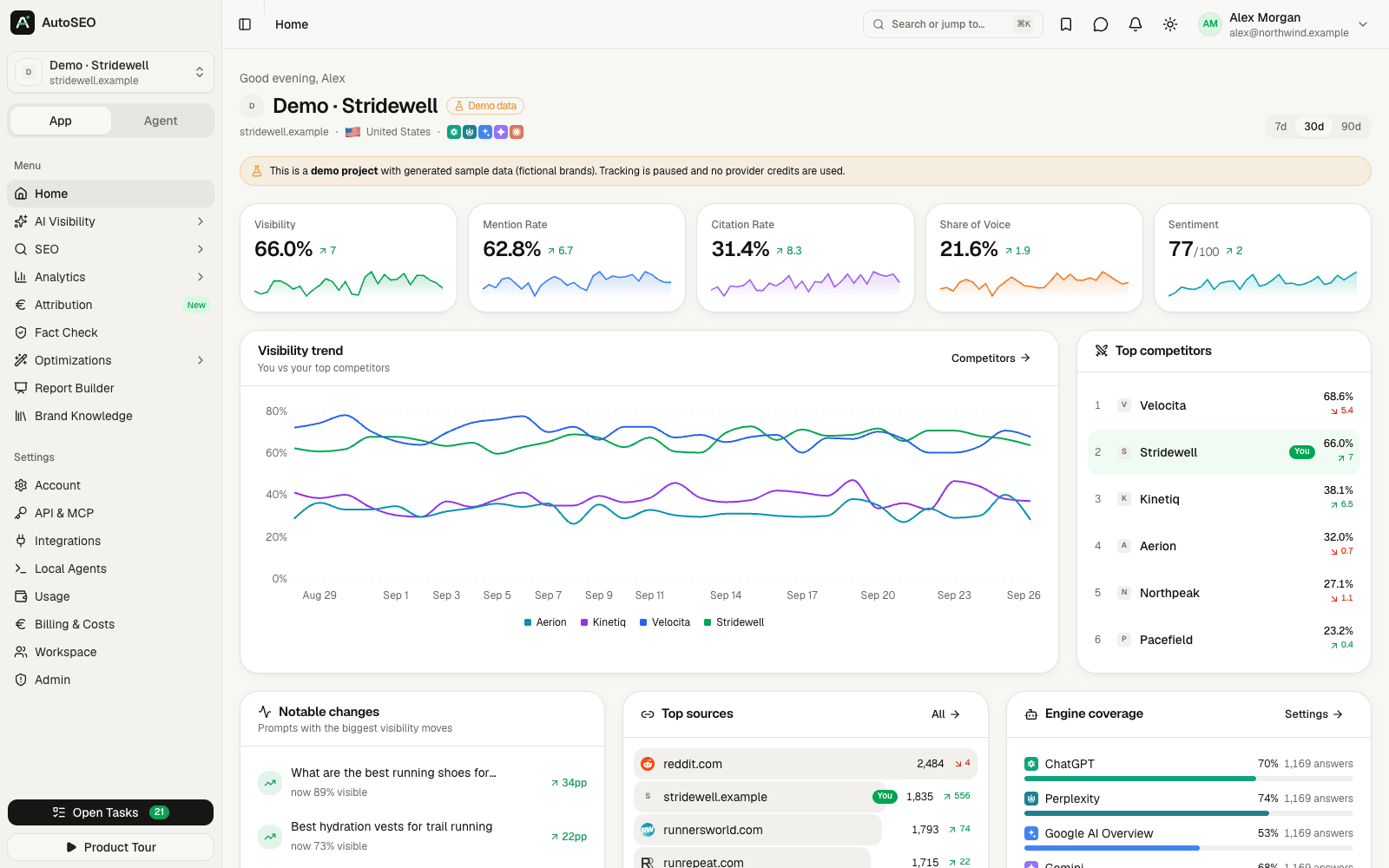Click the Perplexity coverage progress bar
The image size is (1389, 868).
point(1188,813)
